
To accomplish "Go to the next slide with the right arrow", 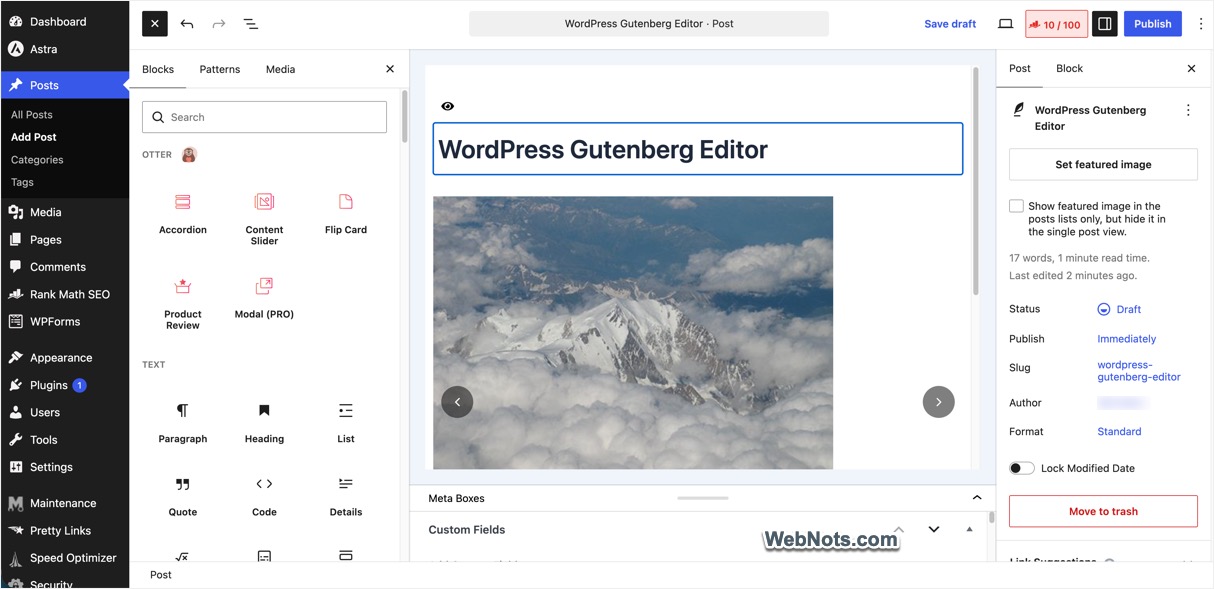I will click(x=938, y=402).
